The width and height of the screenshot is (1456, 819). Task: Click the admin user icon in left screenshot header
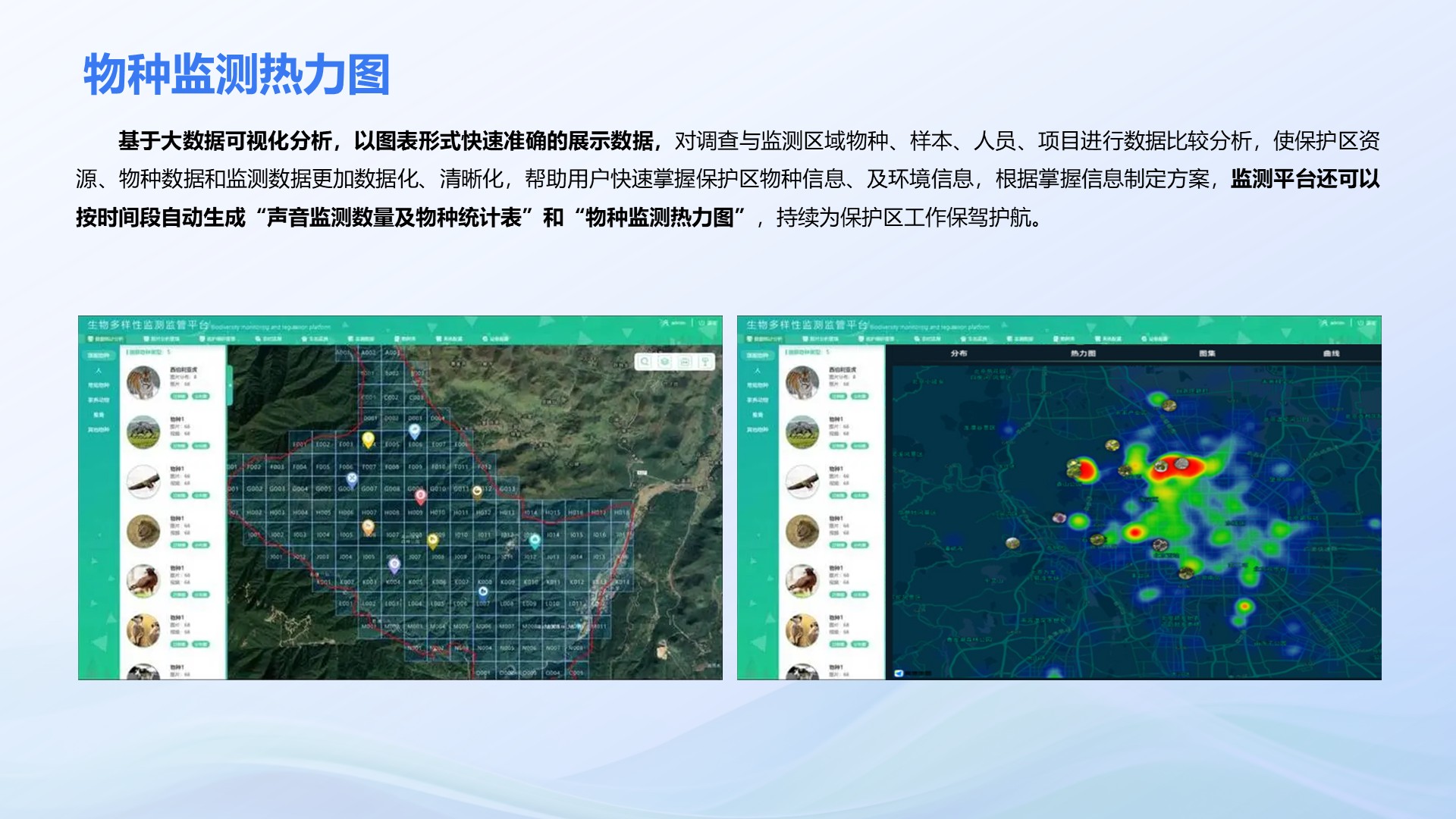[x=665, y=323]
